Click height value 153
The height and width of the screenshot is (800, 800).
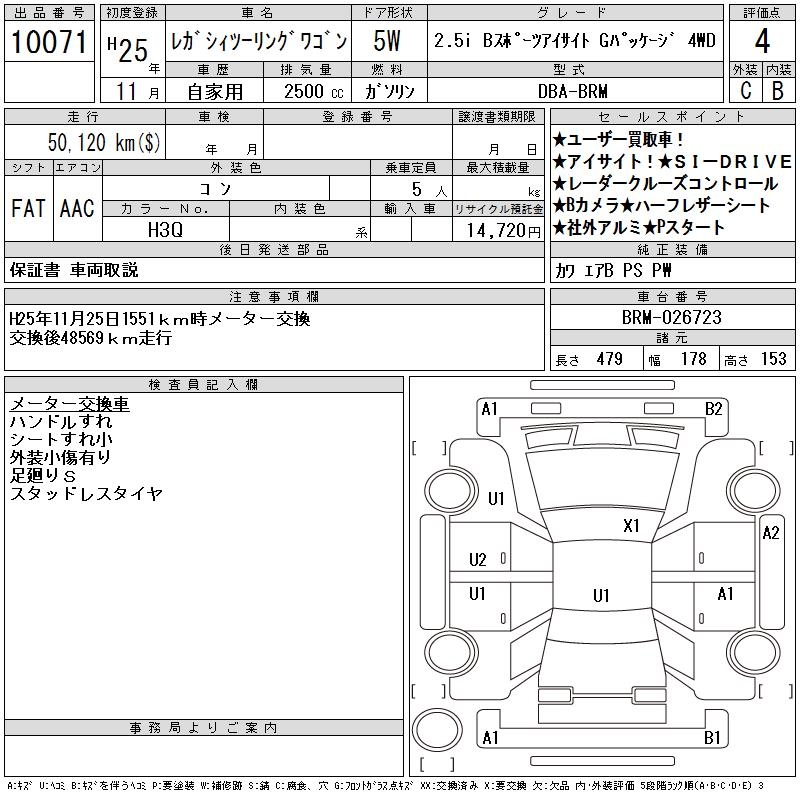click(773, 359)
